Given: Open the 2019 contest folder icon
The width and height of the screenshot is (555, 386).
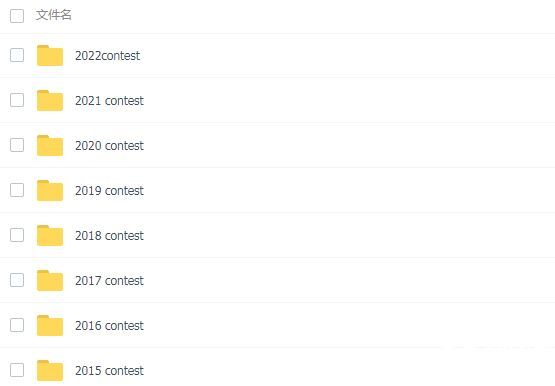Looking at the screenshot, I should (50, 190).
